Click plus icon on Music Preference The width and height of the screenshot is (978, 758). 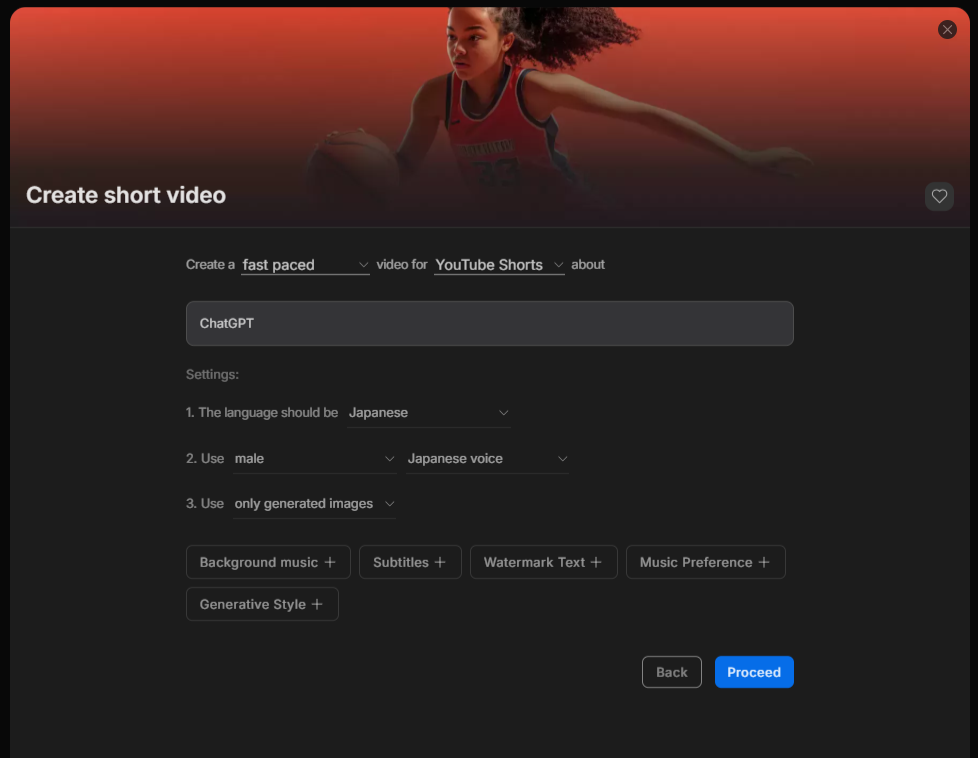(x=764, y=562)
